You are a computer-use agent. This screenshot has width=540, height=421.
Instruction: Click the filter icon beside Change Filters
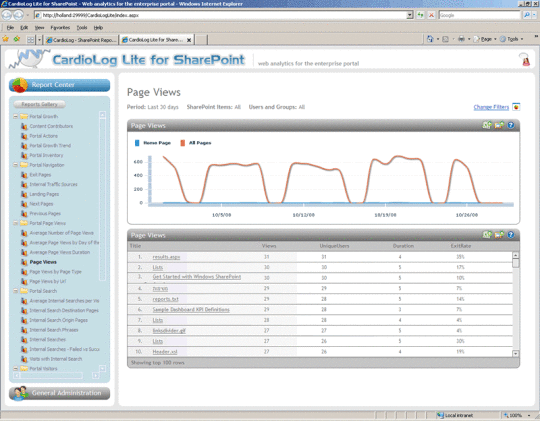click(516, 107)
